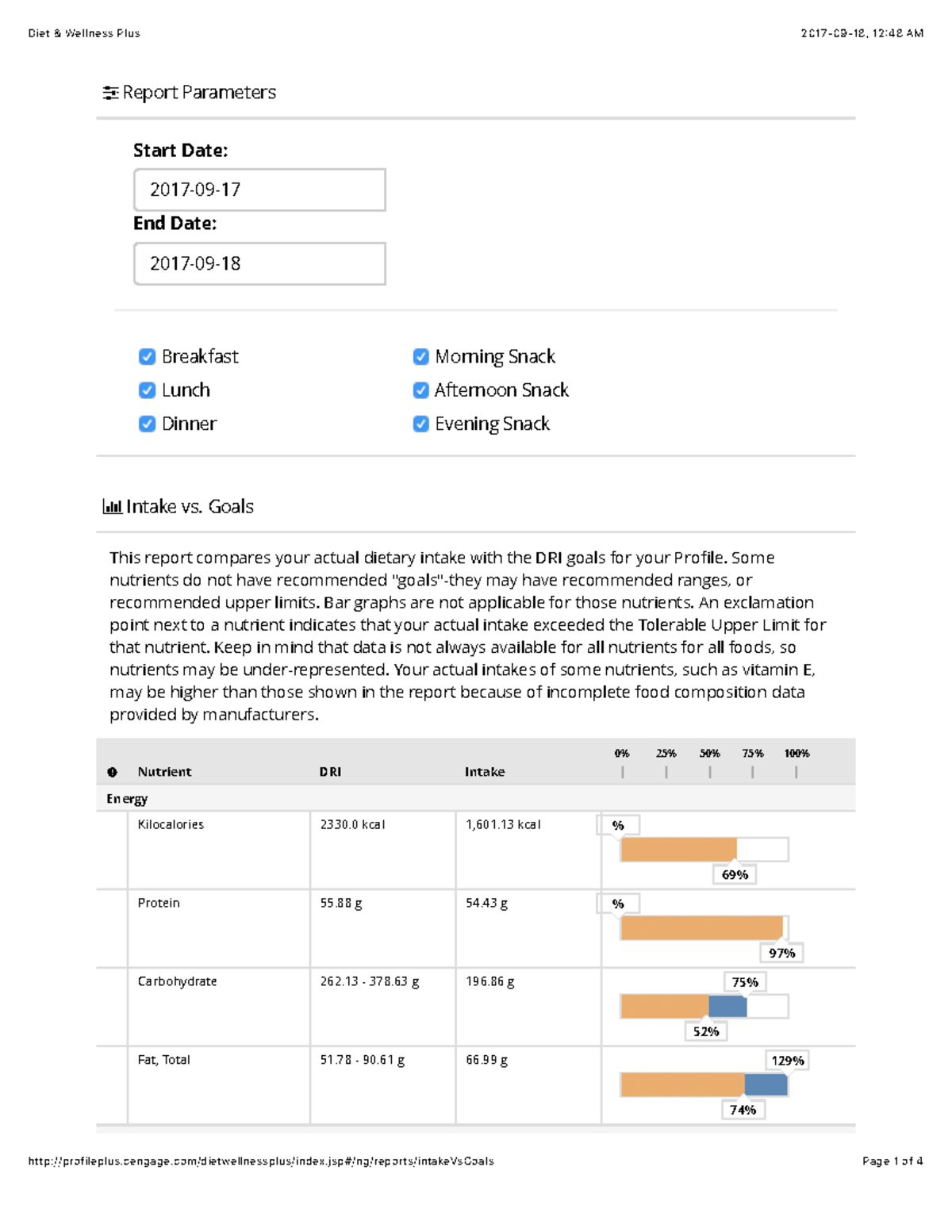This screenshot has height=1232, width=952.
Task: Disable the Morning Snack option
Action: (x=420, y=356)
